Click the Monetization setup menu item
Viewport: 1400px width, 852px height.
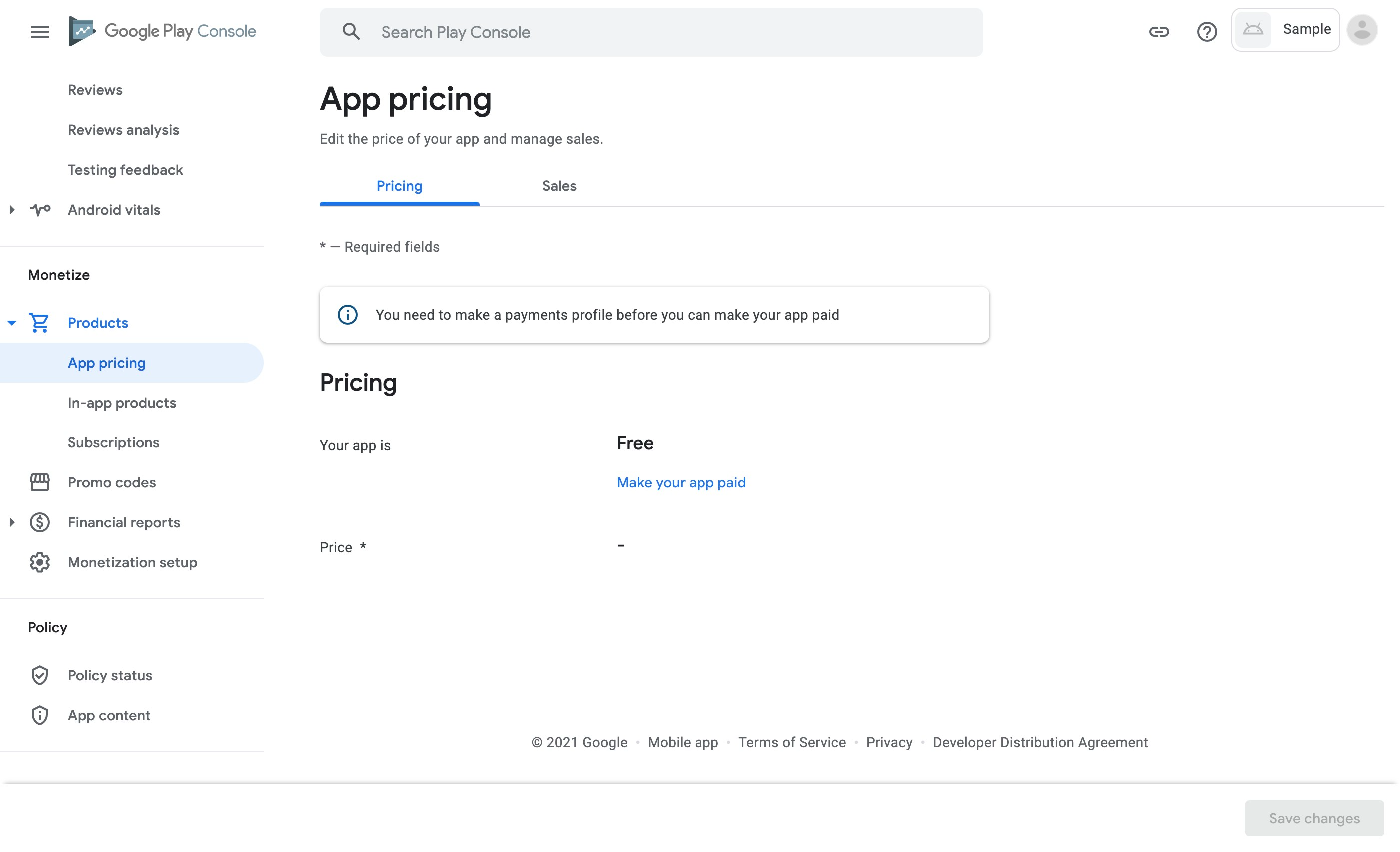132,562
